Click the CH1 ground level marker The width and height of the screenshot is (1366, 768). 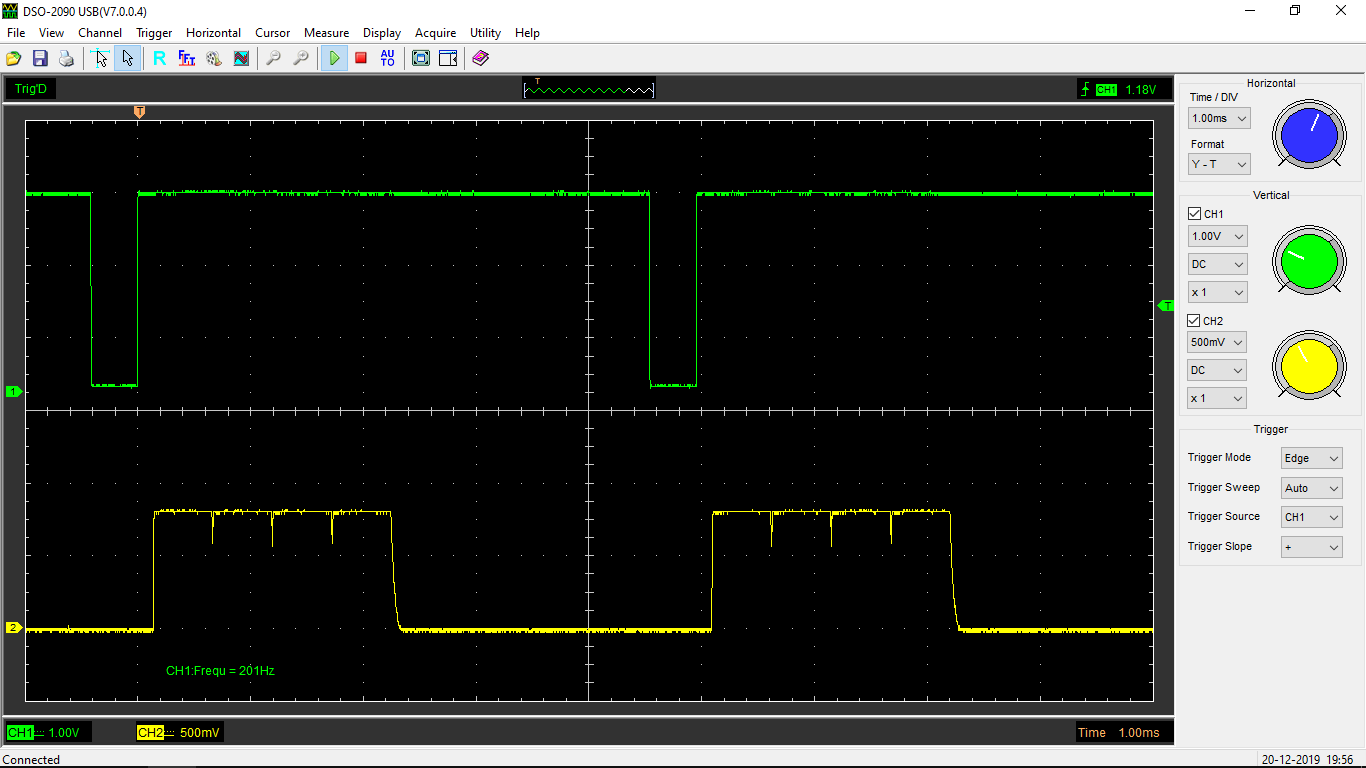point(13,391)
